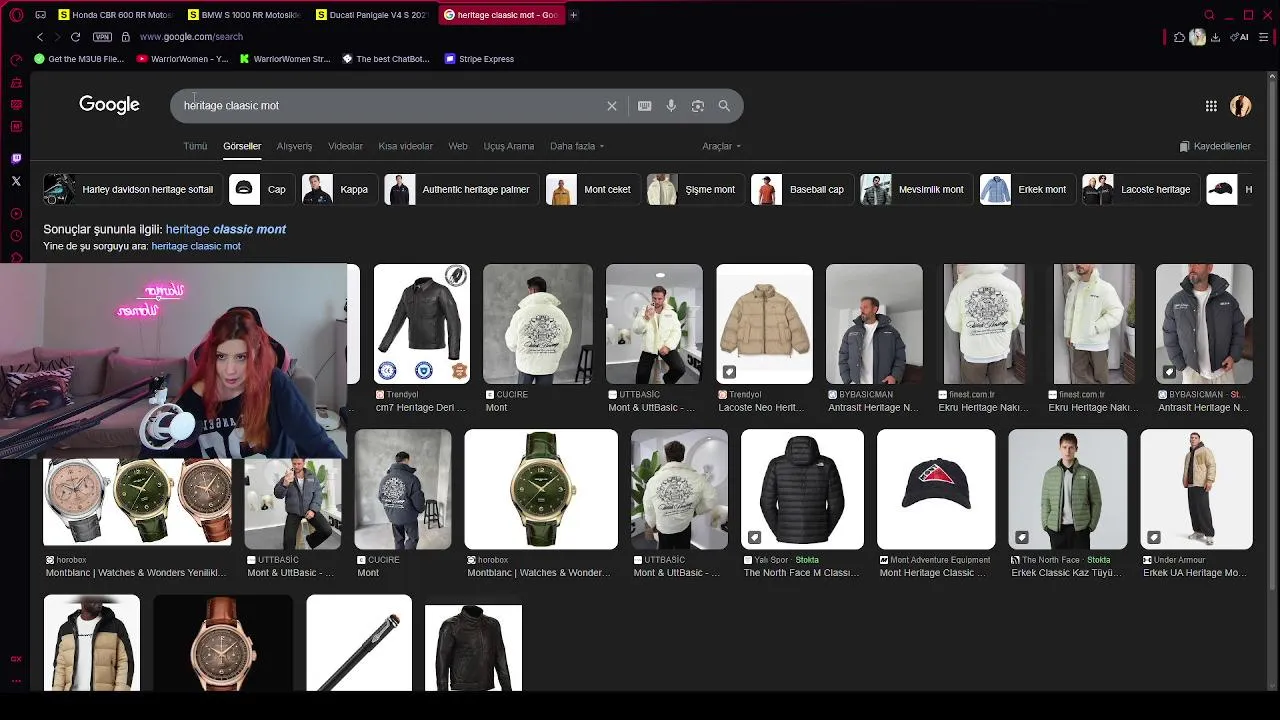The image size is (1280, 720).
Task: Switch to Honda CBR 600 RR tab
Action: tap(115, 15)
